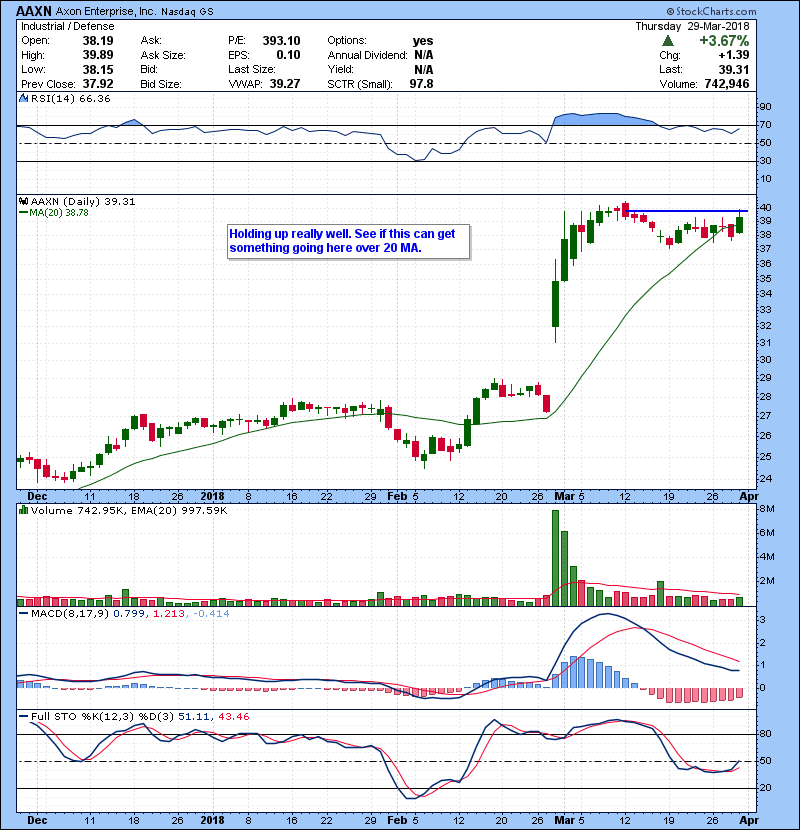Viewport: 800px width, 830px height.
Task: Click the Volume 742.95K, EMA(20) legend text
Action: tap(129, 510)
